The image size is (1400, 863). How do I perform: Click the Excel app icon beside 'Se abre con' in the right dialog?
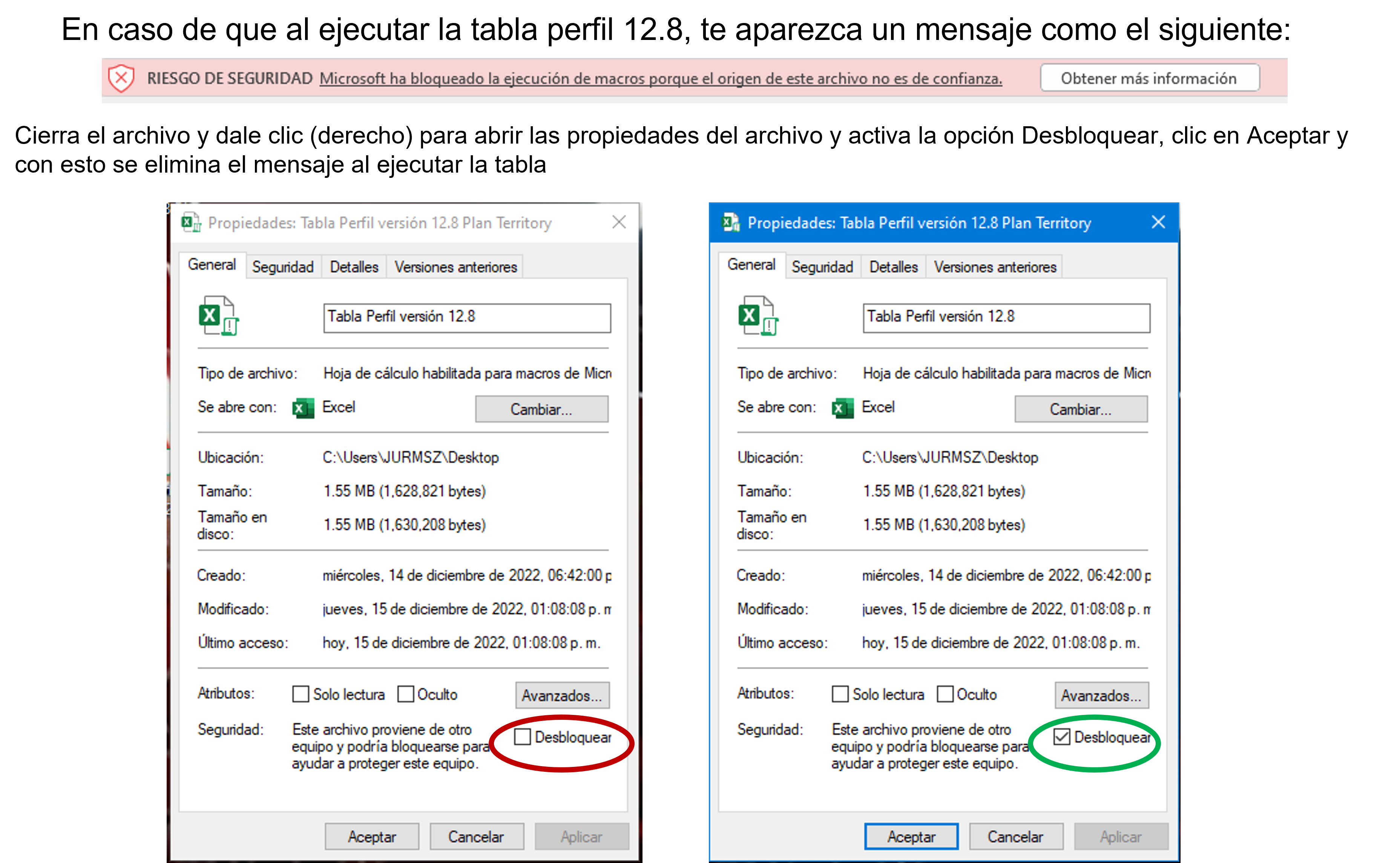coord(843,408)
